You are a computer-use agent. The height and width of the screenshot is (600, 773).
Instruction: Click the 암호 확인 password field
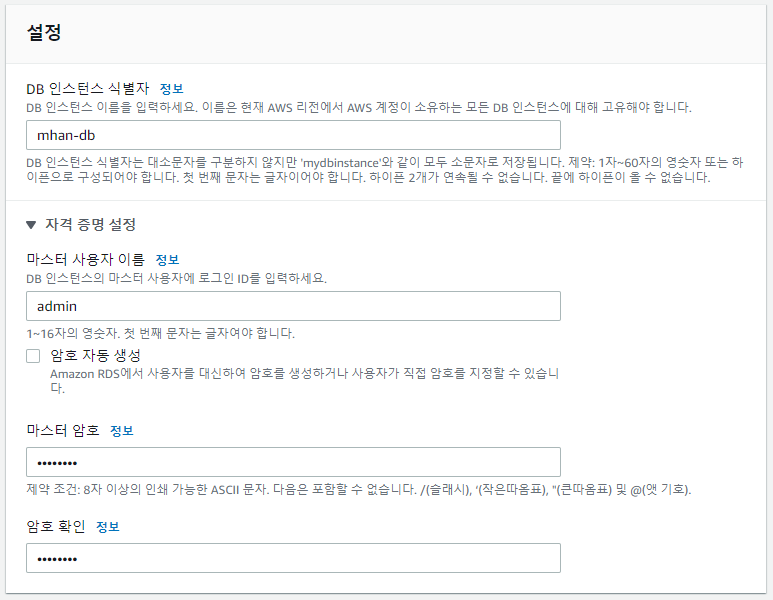[293, 558]
